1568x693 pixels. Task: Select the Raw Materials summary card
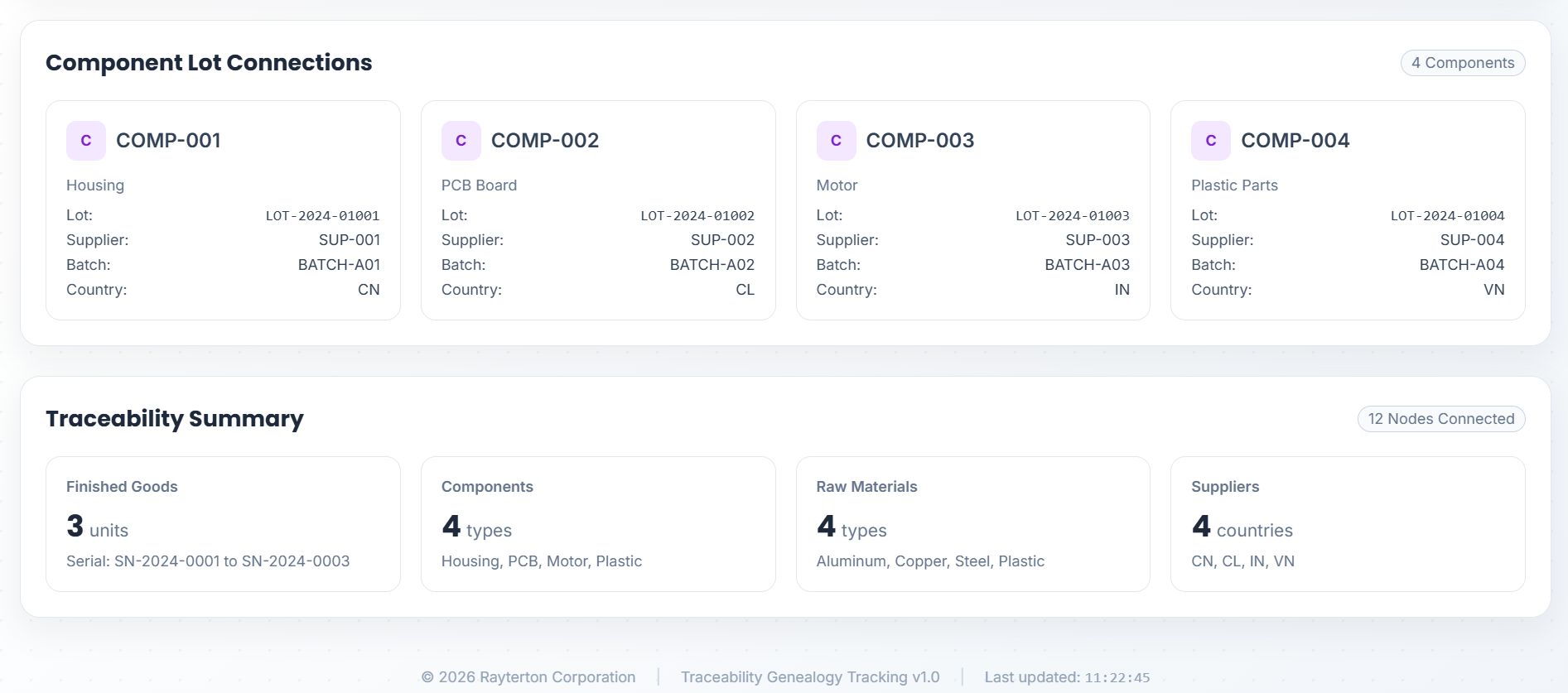click(972, 523)
